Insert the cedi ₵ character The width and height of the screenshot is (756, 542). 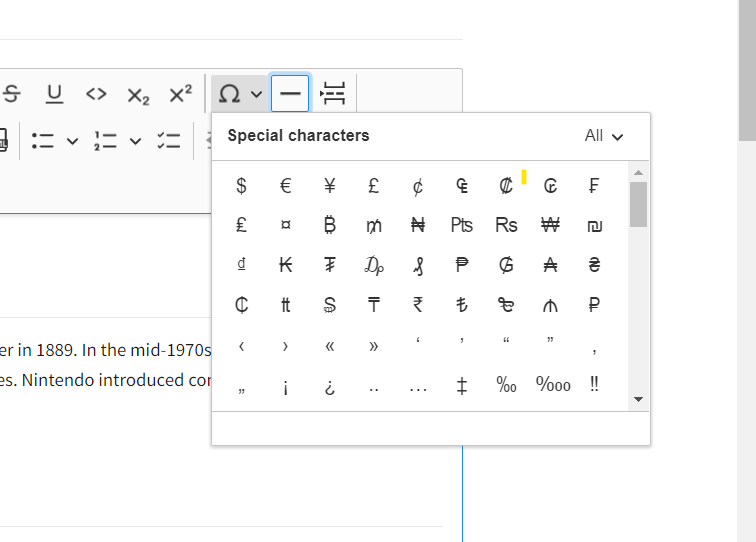pyautogui.click(x=242, y=305)
